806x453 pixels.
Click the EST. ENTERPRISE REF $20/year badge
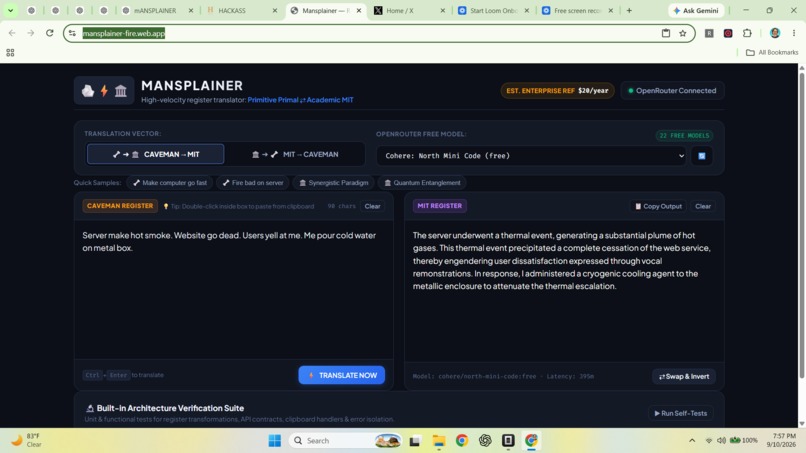point(557,90)
